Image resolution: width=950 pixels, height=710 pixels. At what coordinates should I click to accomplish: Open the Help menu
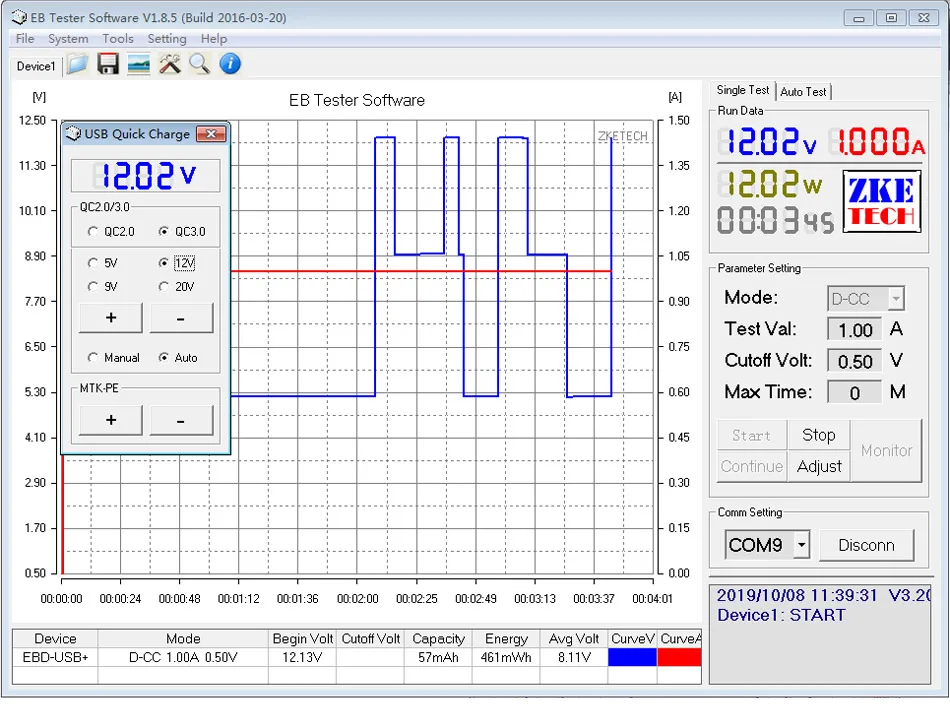click(214, 39)
